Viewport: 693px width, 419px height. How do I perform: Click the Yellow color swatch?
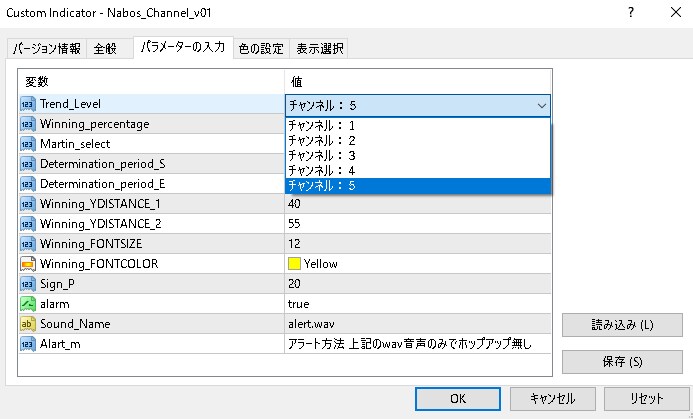pos(294,264)
